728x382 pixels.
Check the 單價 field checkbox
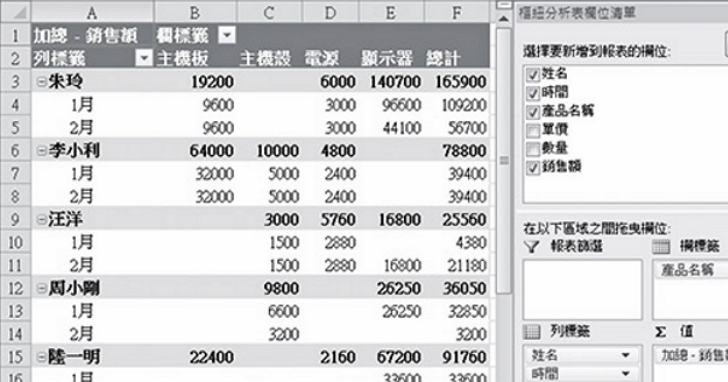(533, 130)
